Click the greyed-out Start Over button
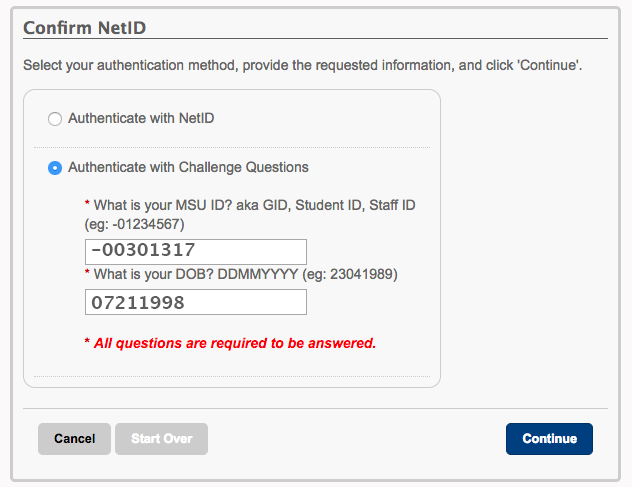This screenshot has height=487, width=632. (x=162, y=439)
